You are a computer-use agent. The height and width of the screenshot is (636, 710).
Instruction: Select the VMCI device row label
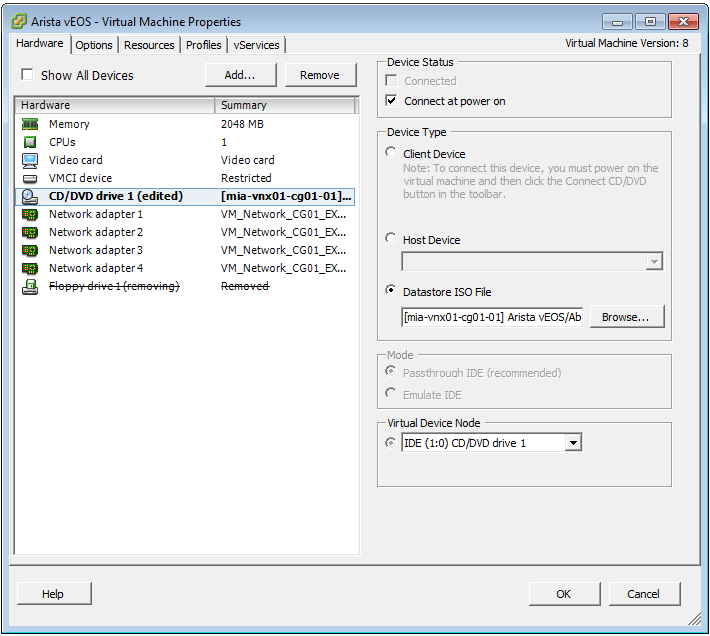(81, 178)
